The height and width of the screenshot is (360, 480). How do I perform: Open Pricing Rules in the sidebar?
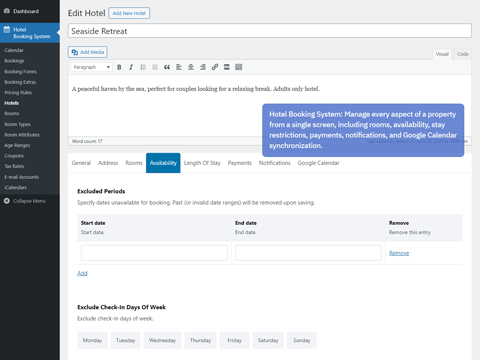pyautogui.click(x=18, y=93)
